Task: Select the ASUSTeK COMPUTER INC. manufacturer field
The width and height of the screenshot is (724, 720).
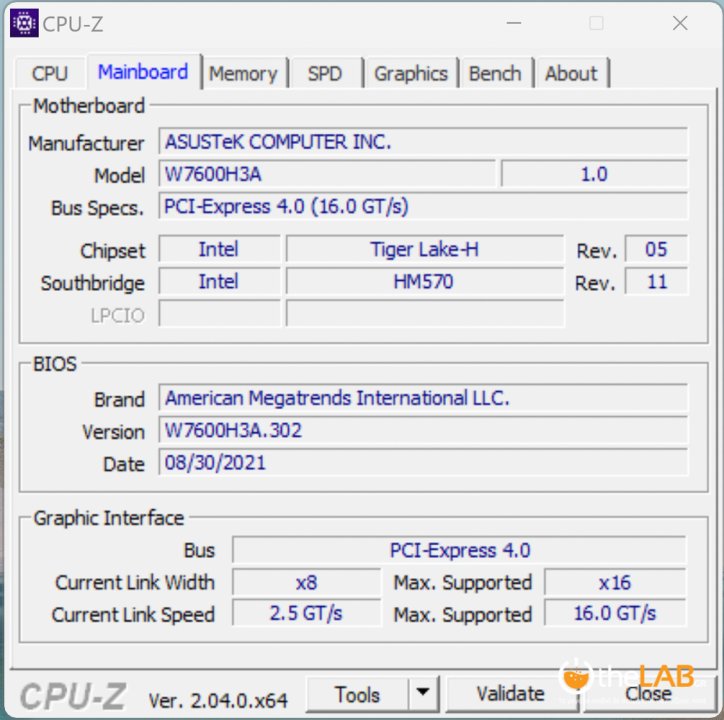Action: tap(423, 142)
